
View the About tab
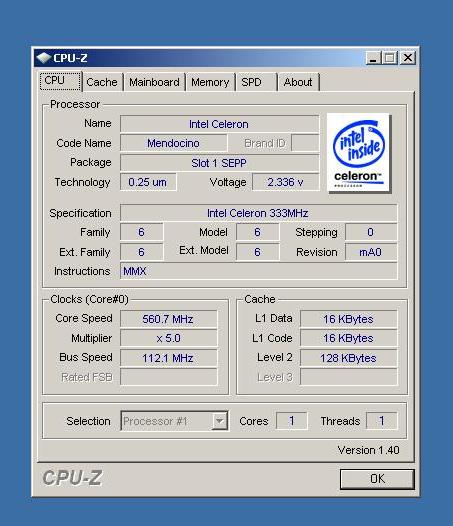[298, 82]
